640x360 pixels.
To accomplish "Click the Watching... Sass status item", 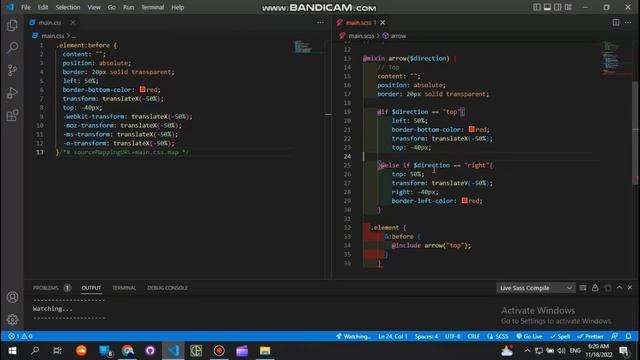I will coord(353,336).
